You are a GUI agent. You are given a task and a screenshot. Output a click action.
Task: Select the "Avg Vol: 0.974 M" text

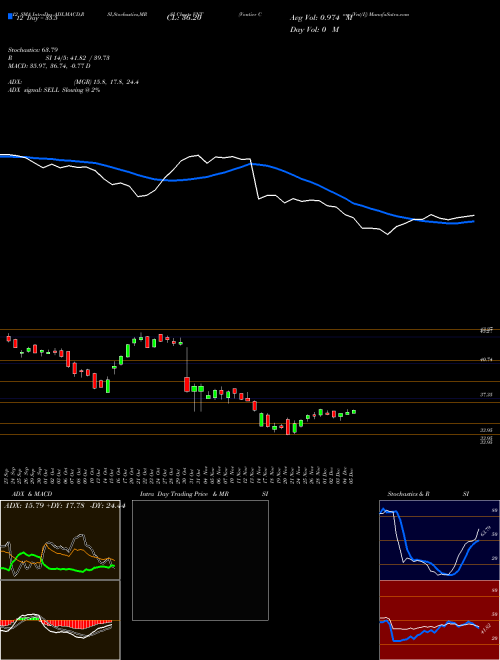[322, 18]
